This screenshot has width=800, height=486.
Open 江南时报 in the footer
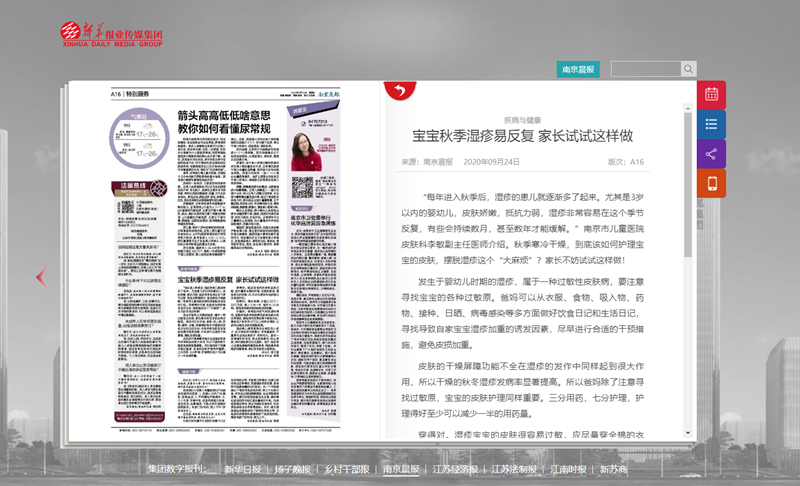[x=568, y=469]
